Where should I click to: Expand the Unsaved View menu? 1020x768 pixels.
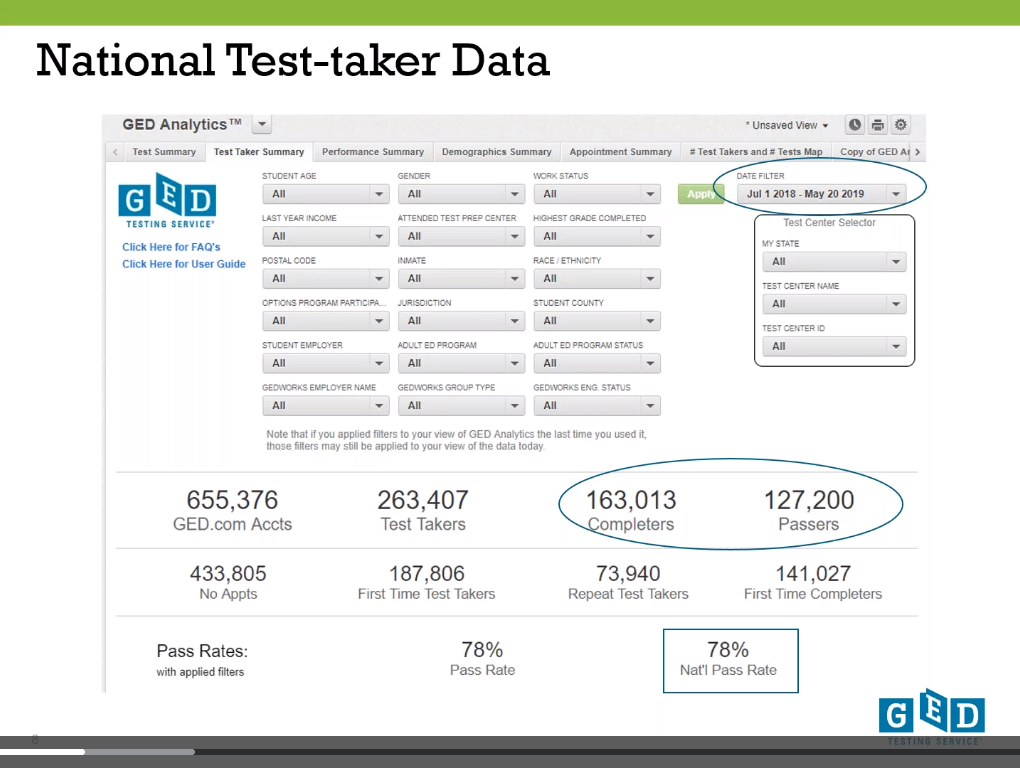point(789,126)
